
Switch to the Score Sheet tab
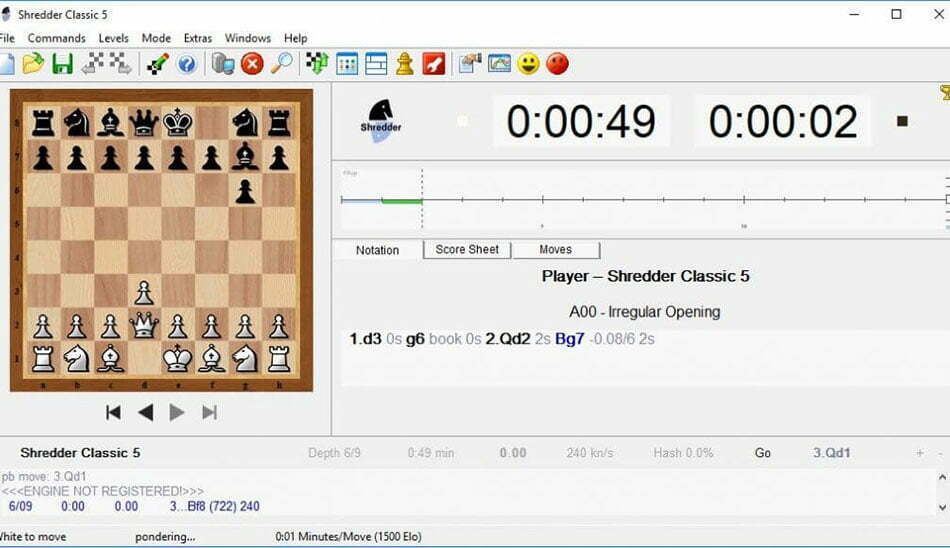[467, 249]
